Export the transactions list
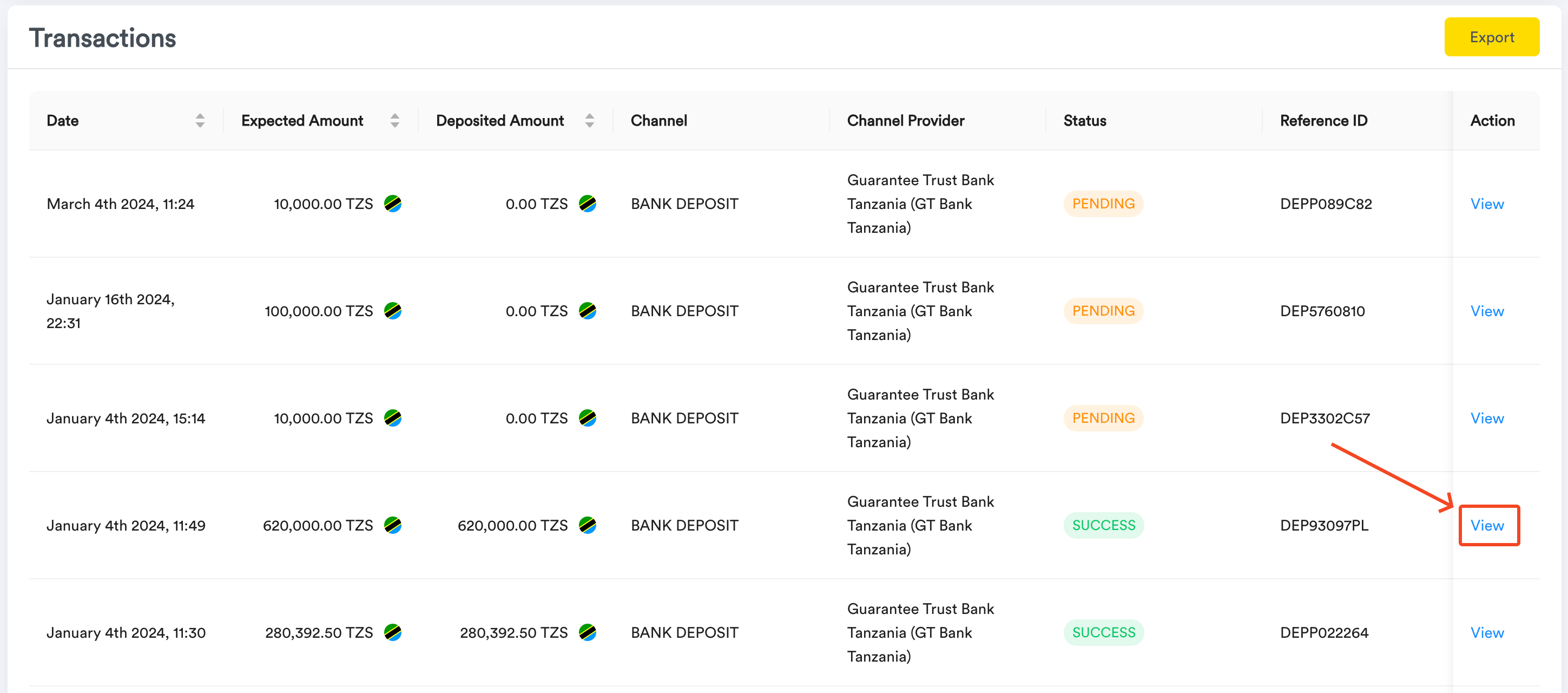 tap(1491, 37)
